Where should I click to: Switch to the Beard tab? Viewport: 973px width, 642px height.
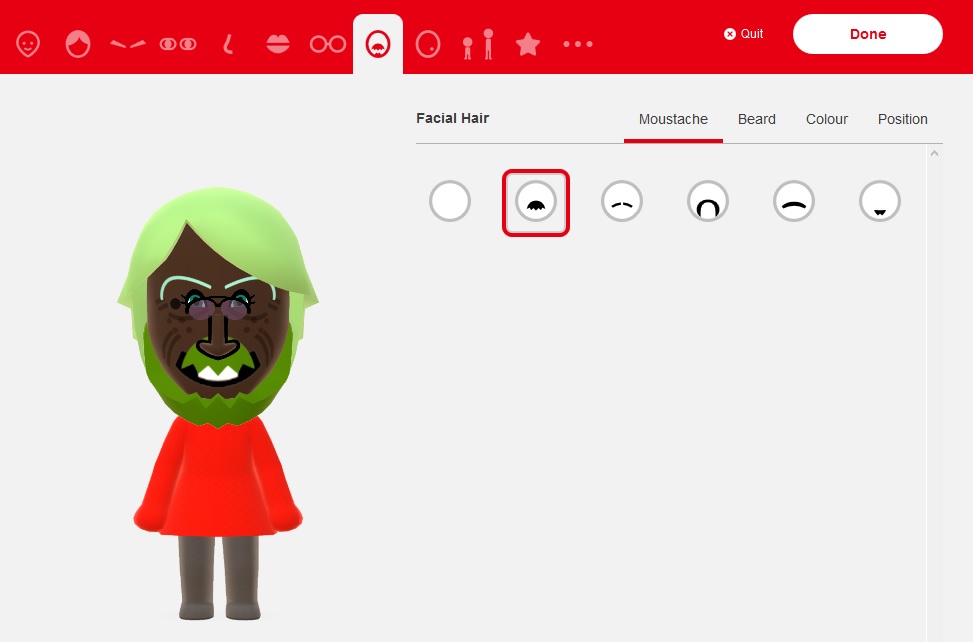pos(756,119)
